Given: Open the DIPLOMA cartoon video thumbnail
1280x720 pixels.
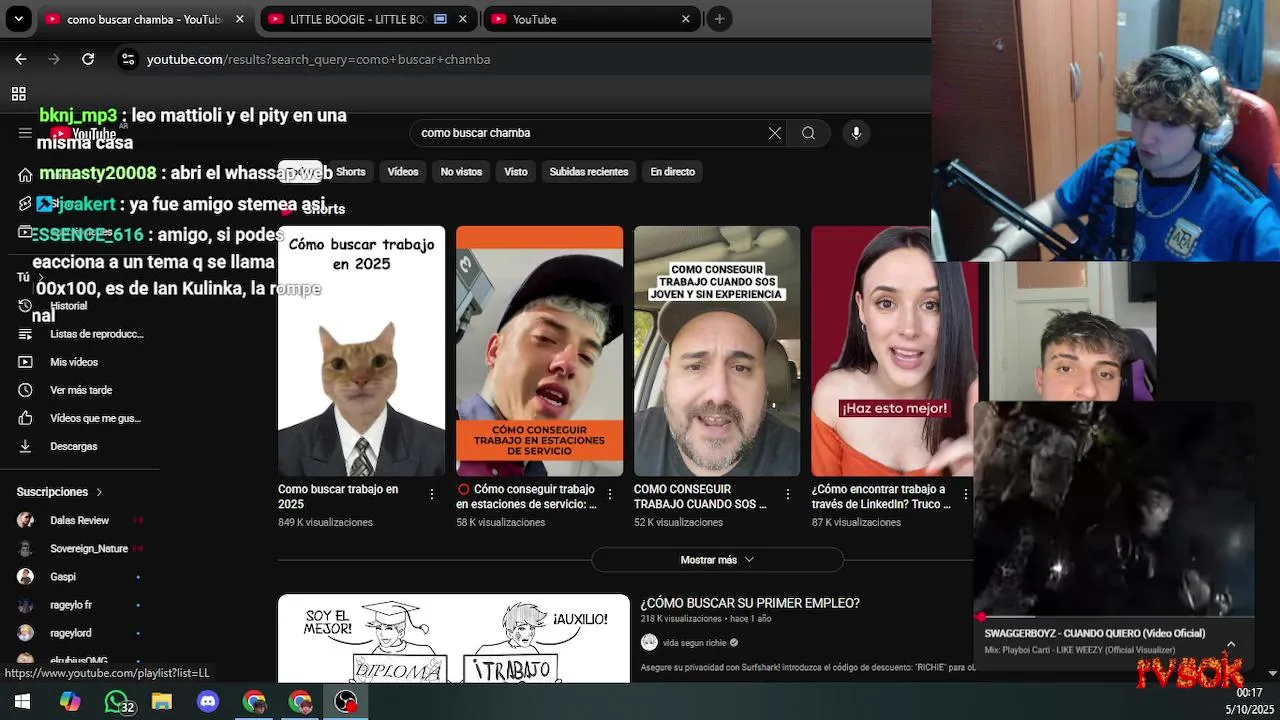Looking at the screenshot, I should point(454,639).
